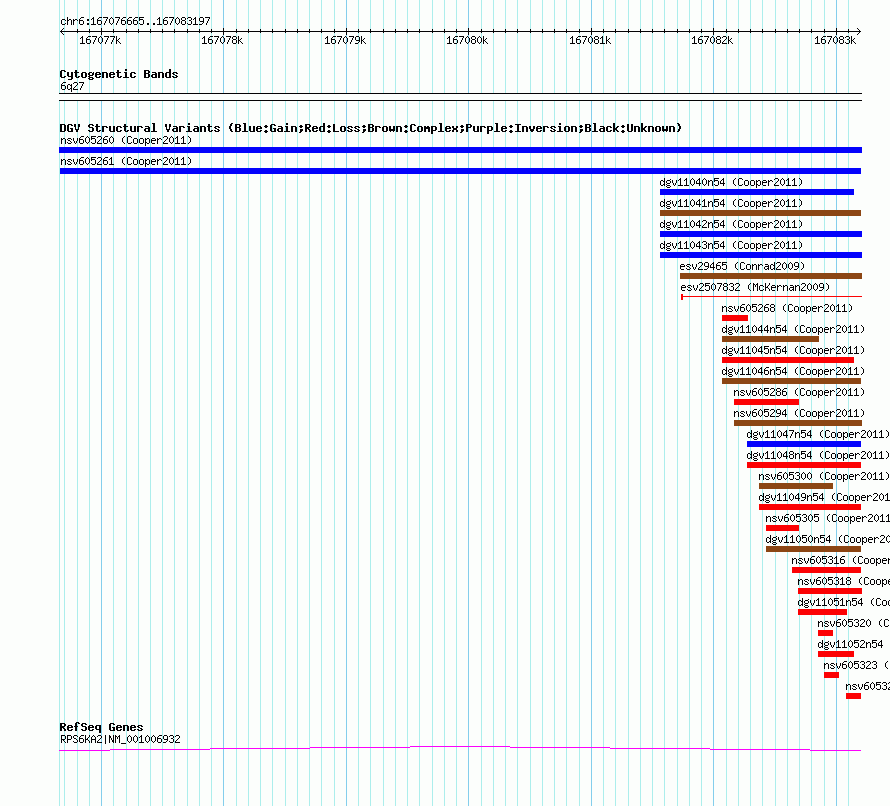Open the dgv11050n54 variant label
This screenshot has width=890, height=806.
(x=828, y=539)
